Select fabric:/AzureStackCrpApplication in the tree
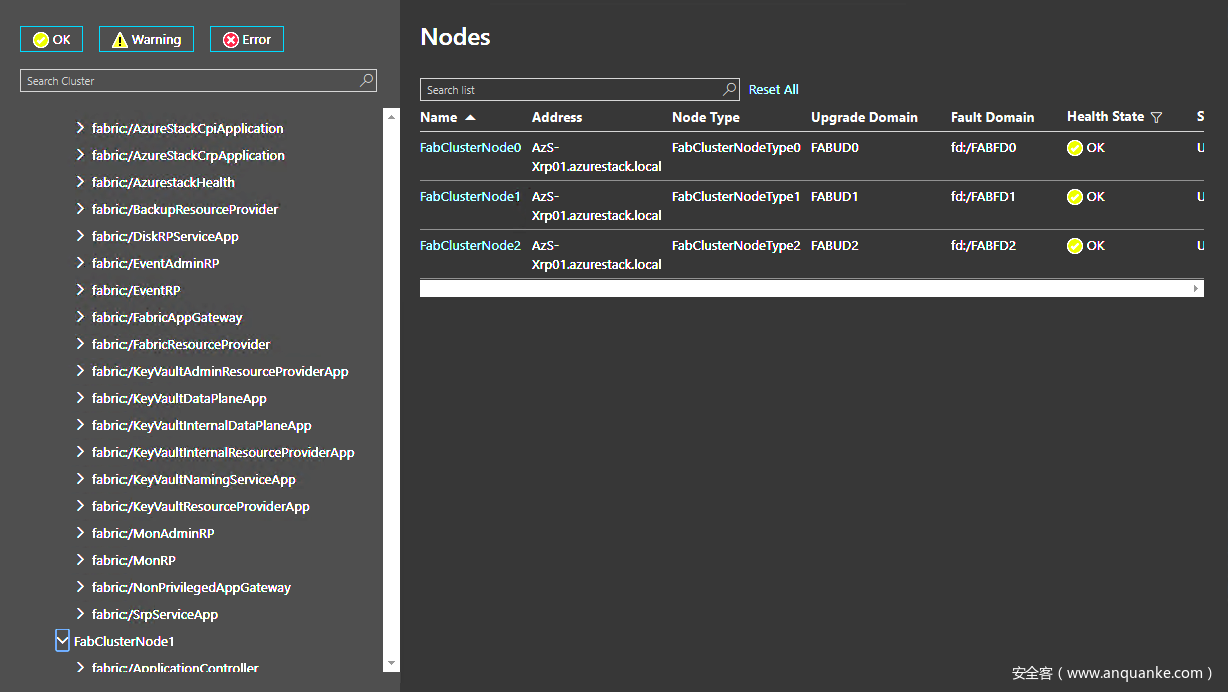 tap(188, 155)
